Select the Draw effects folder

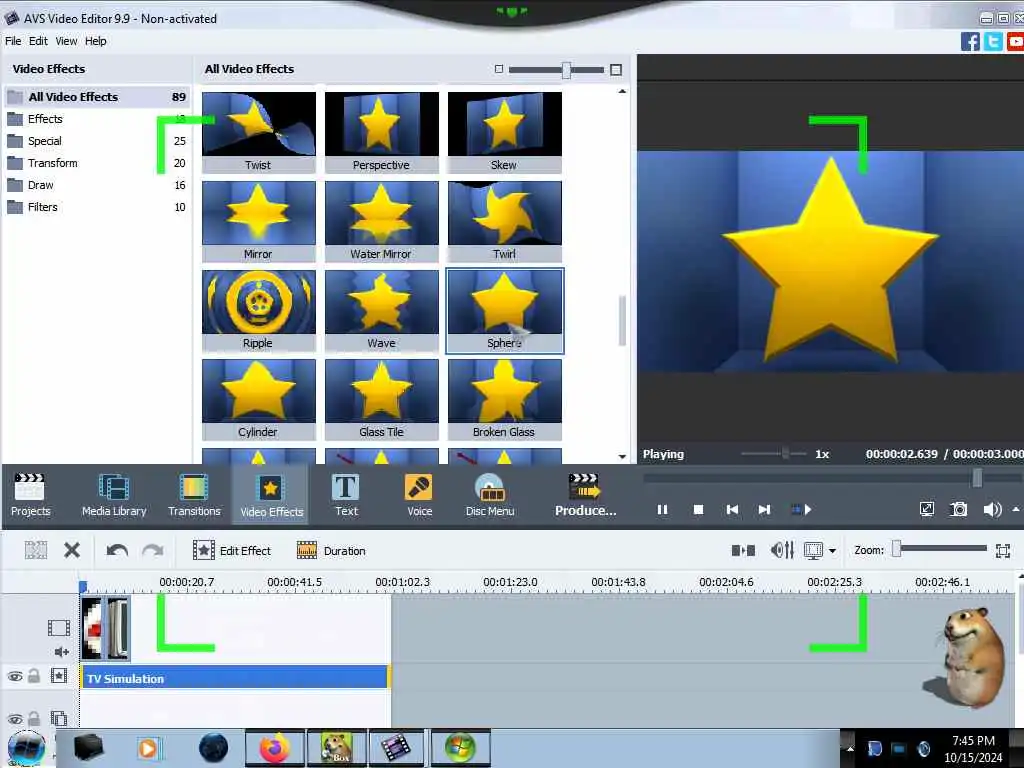coord(97,185)
